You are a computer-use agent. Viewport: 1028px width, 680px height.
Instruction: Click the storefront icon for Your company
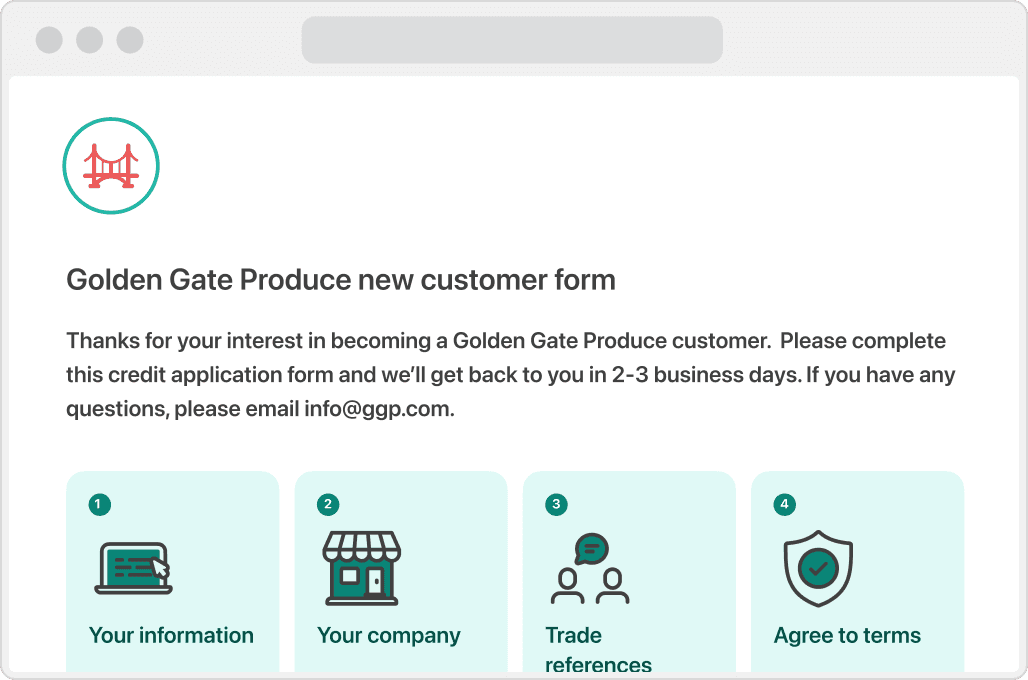pos(361,568)
